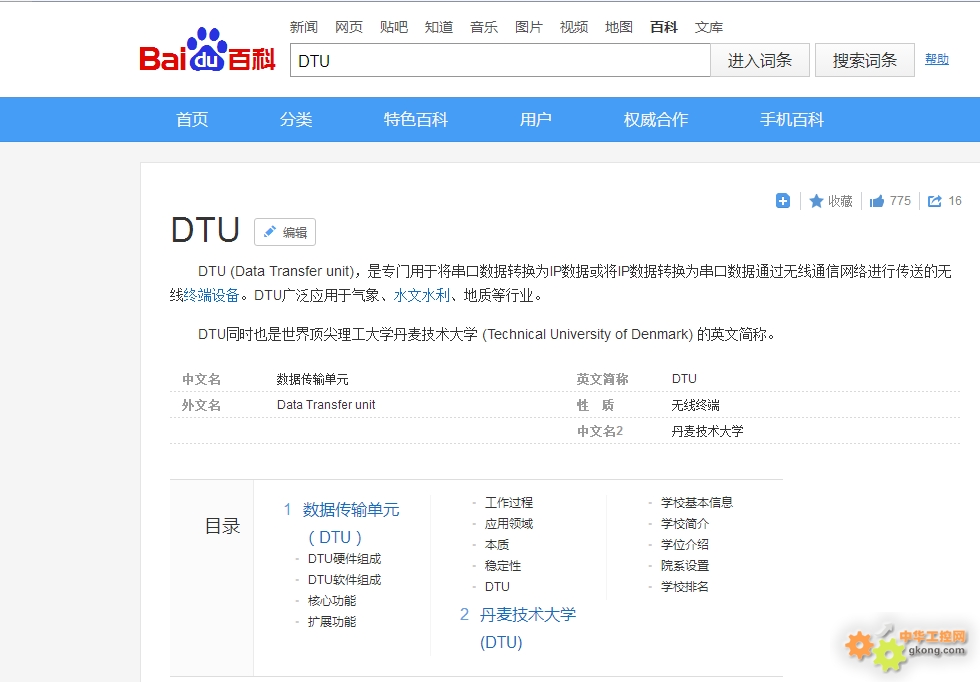Screen dimensions: 980x682
Task: Click the 进入词条 button
Action: click(760, 60)
